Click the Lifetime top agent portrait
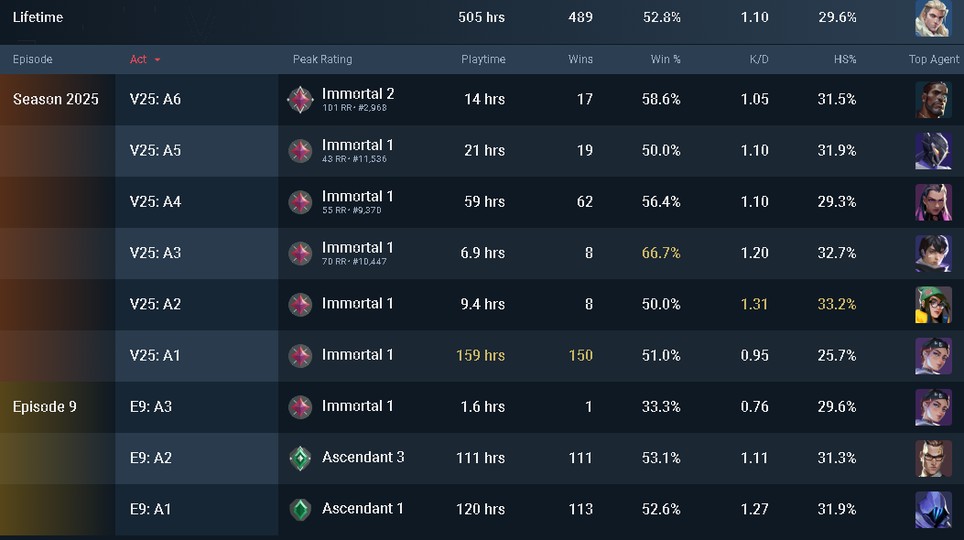Viewport: 964px width, 540px height. [932, 18]
